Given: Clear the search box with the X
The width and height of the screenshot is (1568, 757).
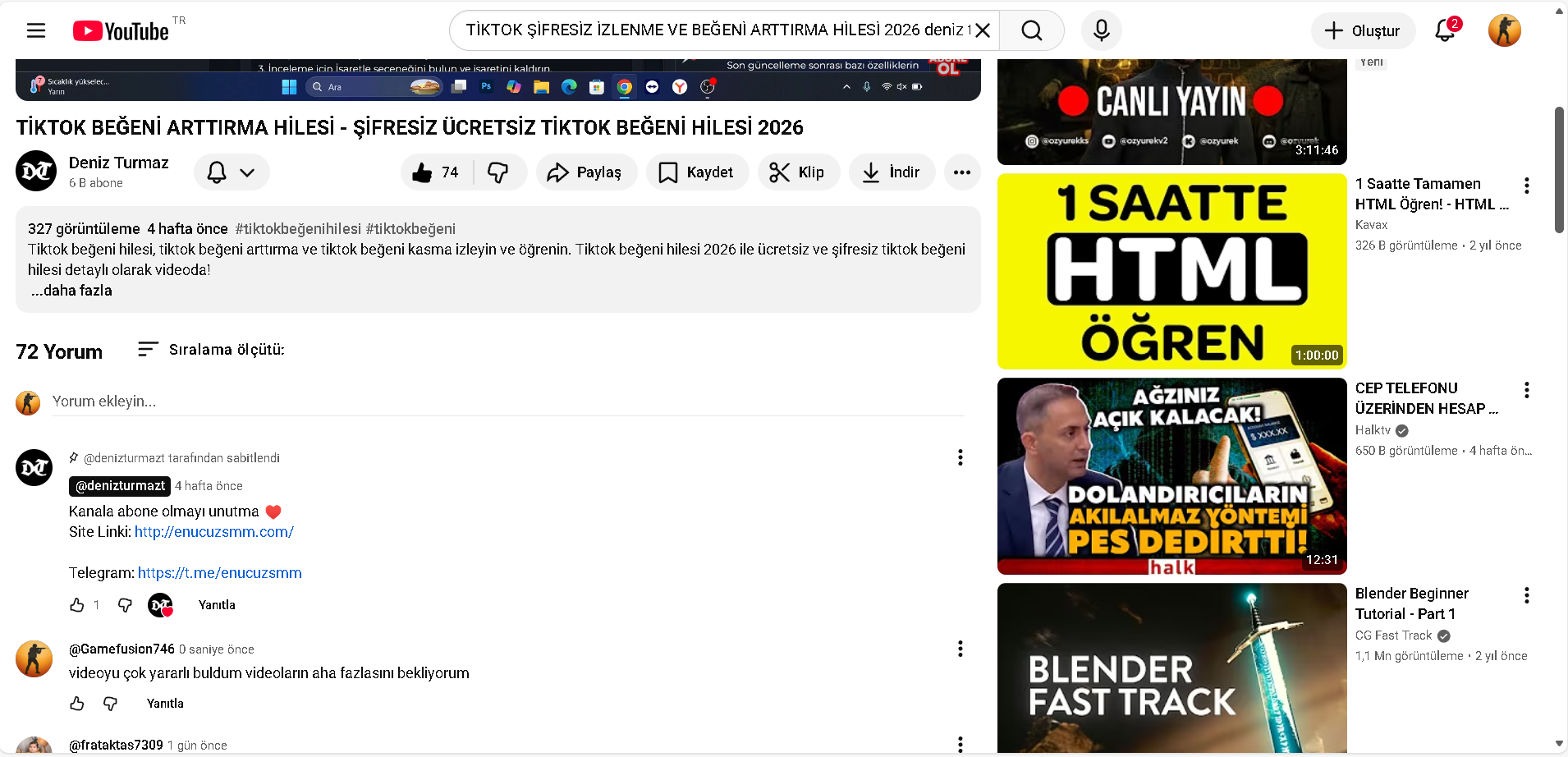Looking at the screenshot, I should coord(983,30).
